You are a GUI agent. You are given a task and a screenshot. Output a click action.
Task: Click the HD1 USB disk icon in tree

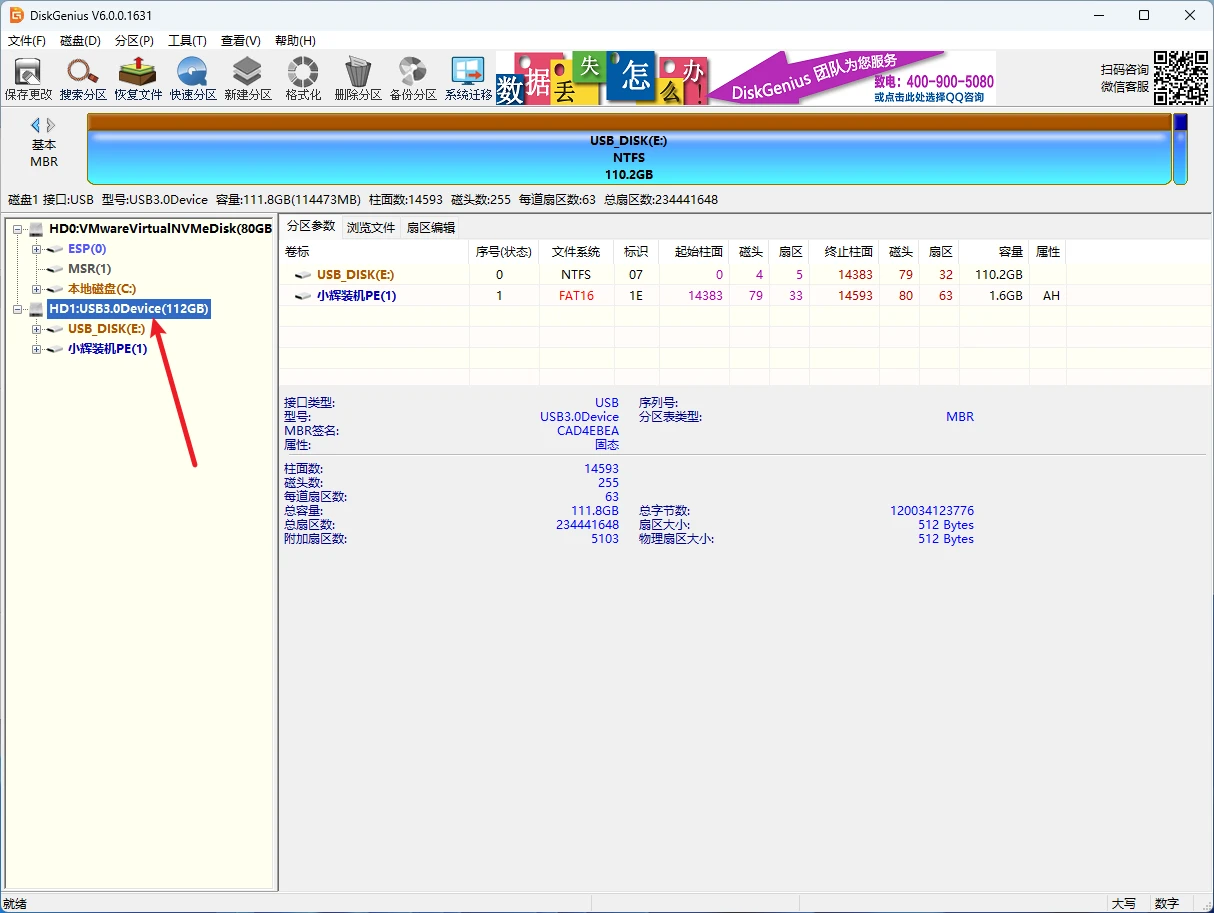click(x=37, y=309)
